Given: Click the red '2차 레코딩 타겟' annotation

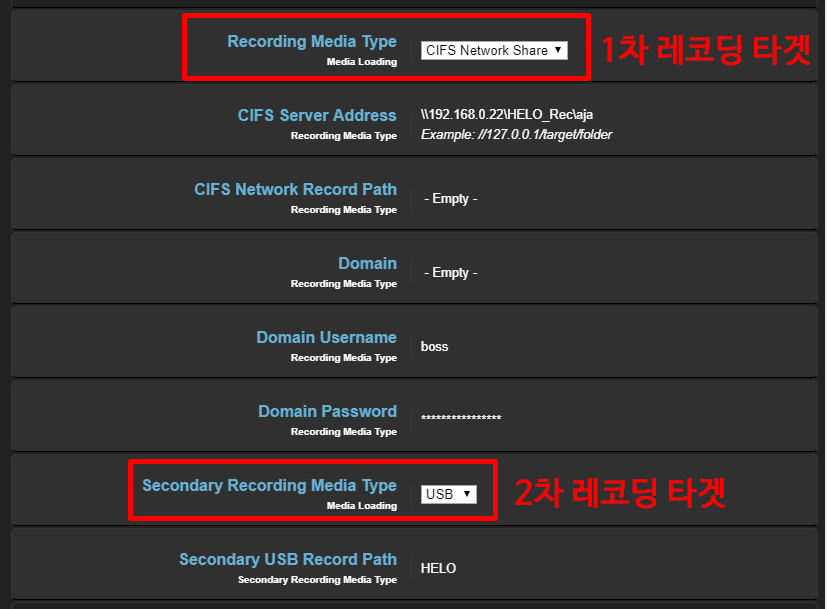Looking at the screenshot, I should (619, 492).
